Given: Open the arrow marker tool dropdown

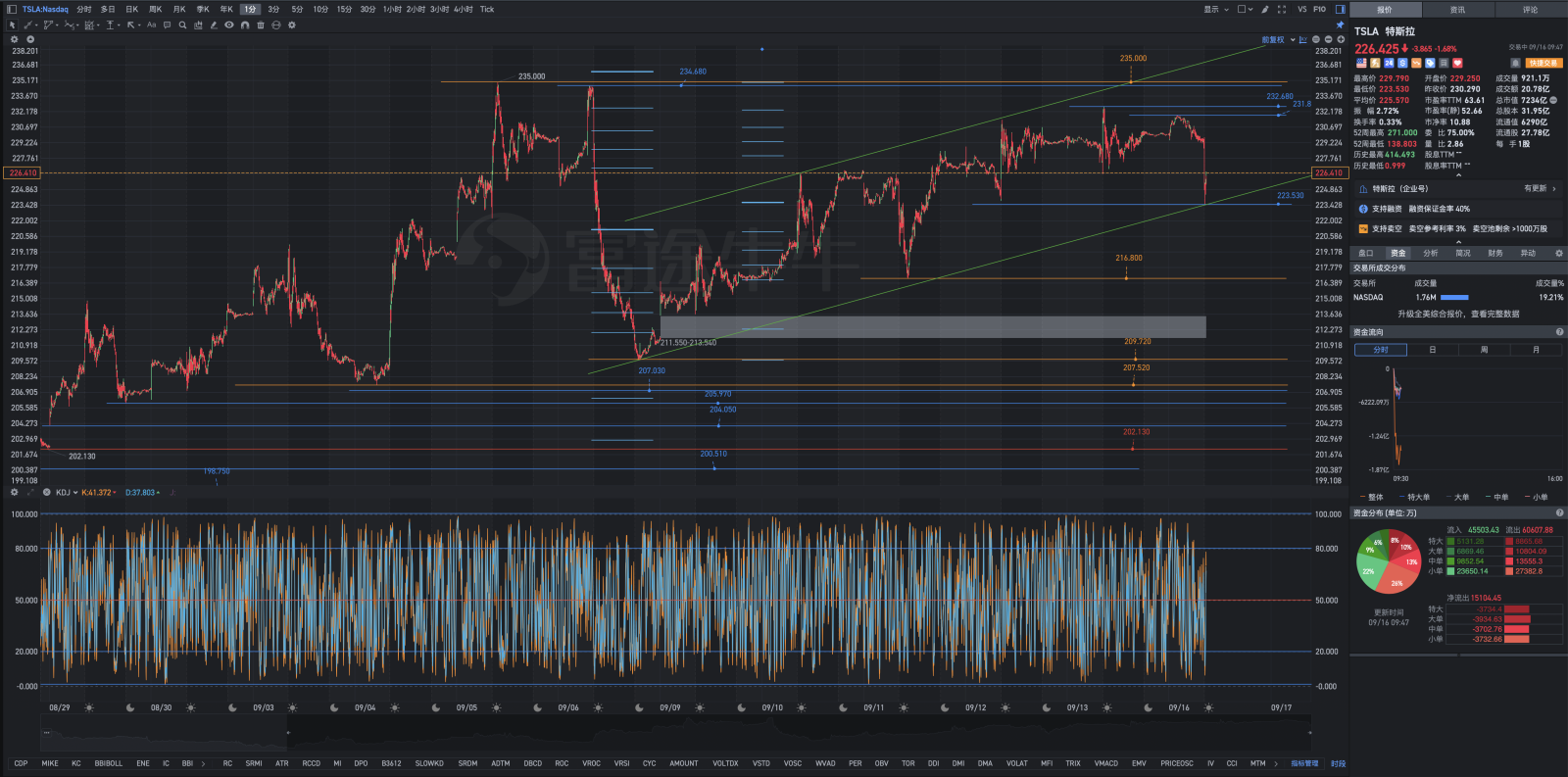Looking at the screenshot, I should pos(139,24).
